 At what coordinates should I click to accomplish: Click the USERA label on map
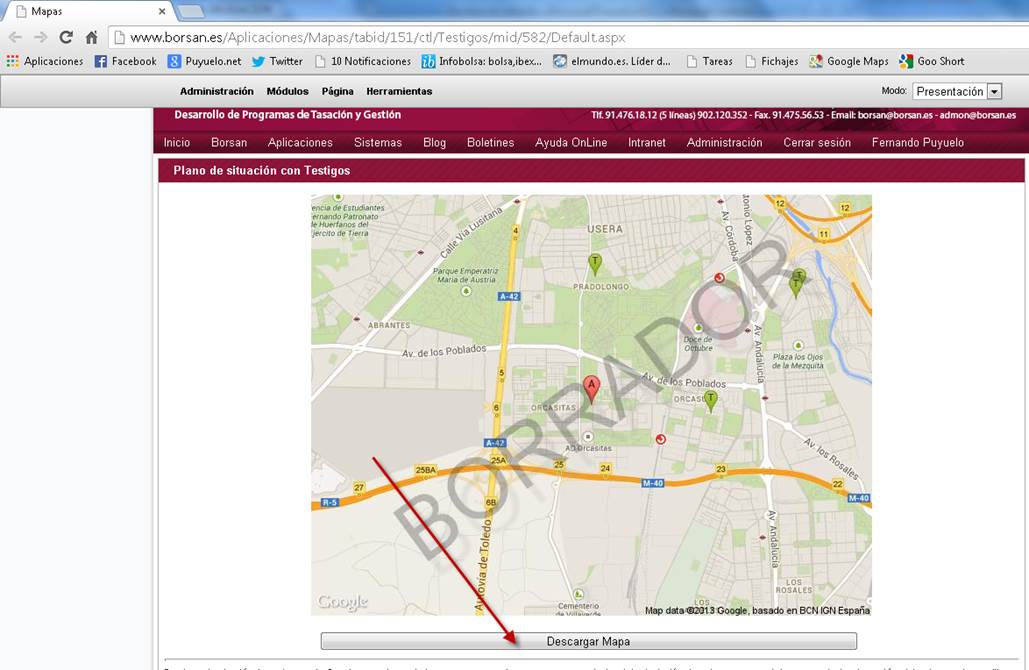(604, 229)
